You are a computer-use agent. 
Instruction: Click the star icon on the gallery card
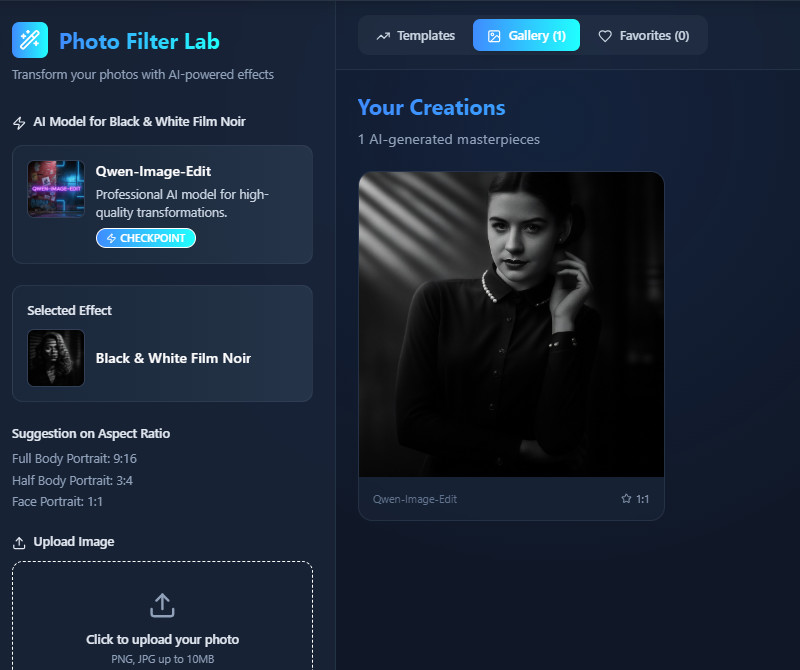(626, 498)
